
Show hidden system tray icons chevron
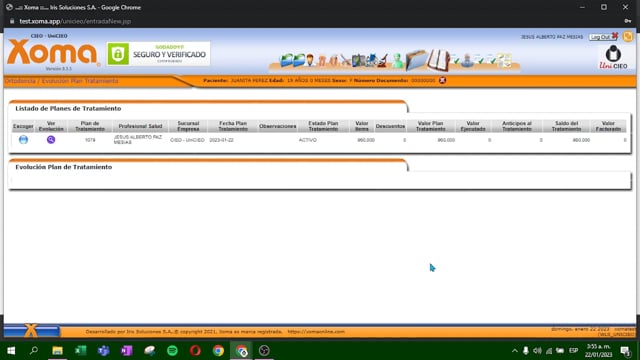click(514, 351)
